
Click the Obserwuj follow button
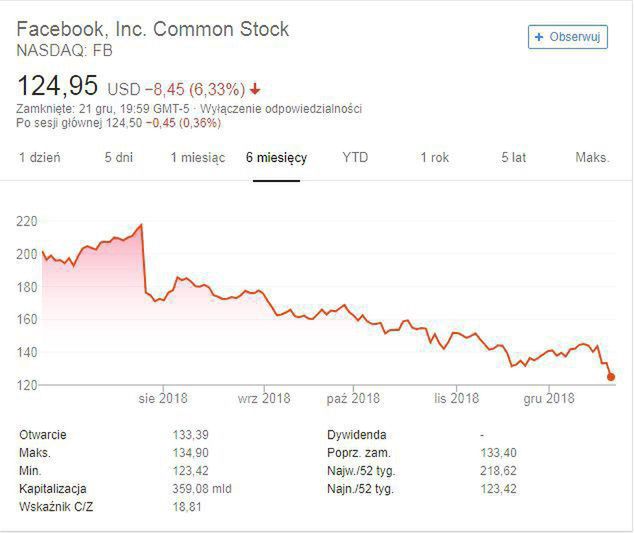click(x=568, y=37)
